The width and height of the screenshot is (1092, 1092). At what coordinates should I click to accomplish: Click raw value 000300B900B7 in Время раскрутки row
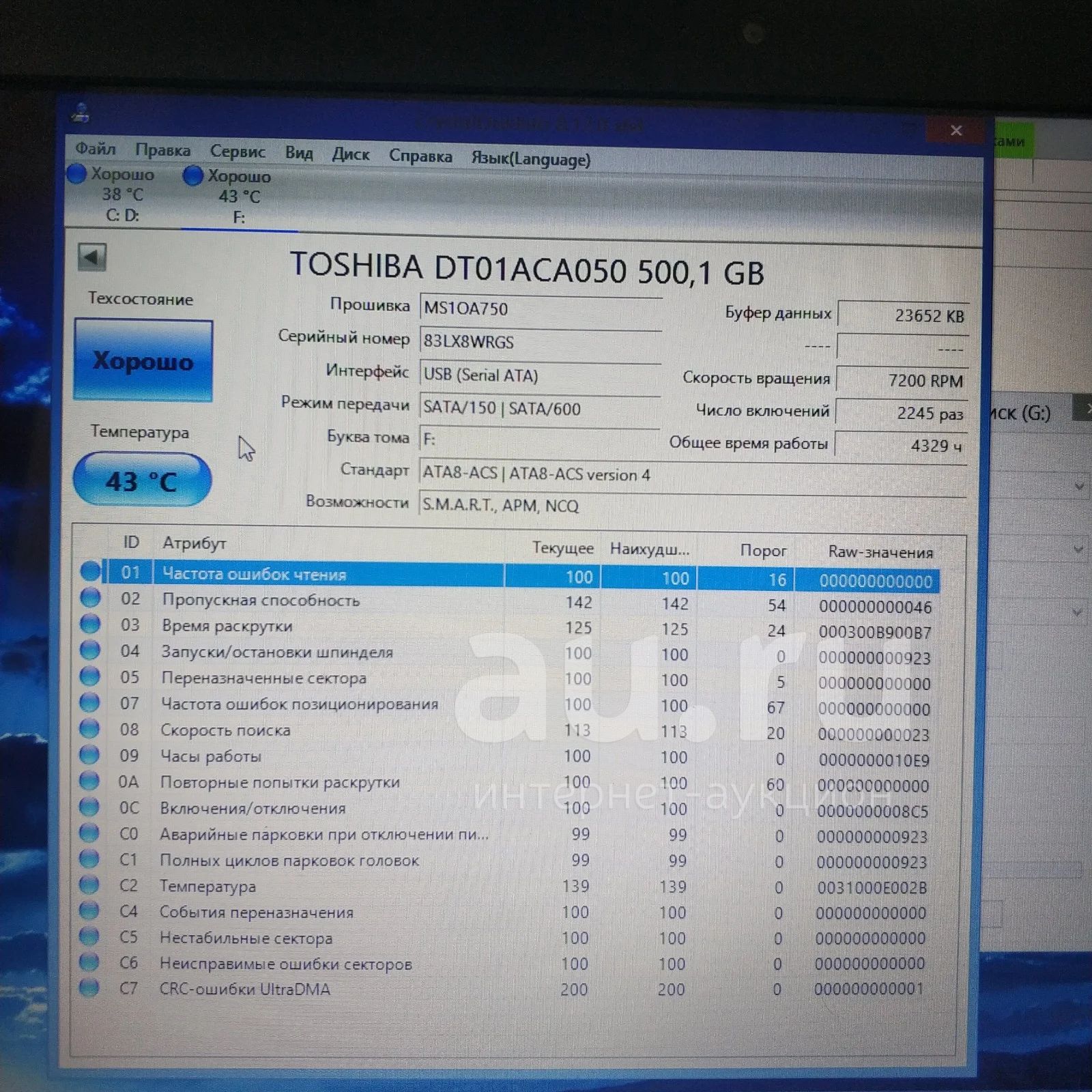pyautogui.click(x=876, y=632)
